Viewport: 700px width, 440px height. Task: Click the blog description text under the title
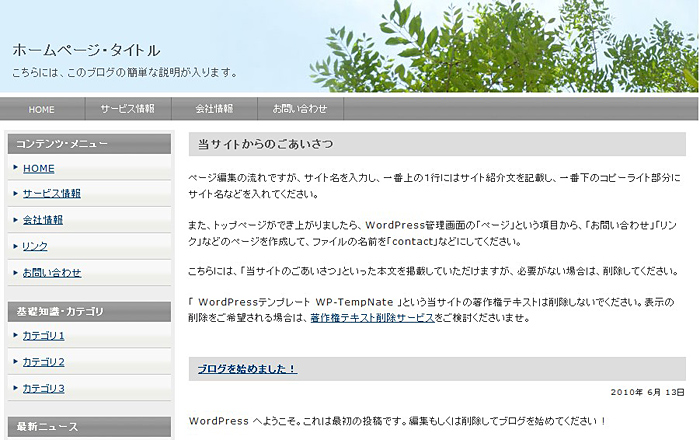(x=125, y=73)
